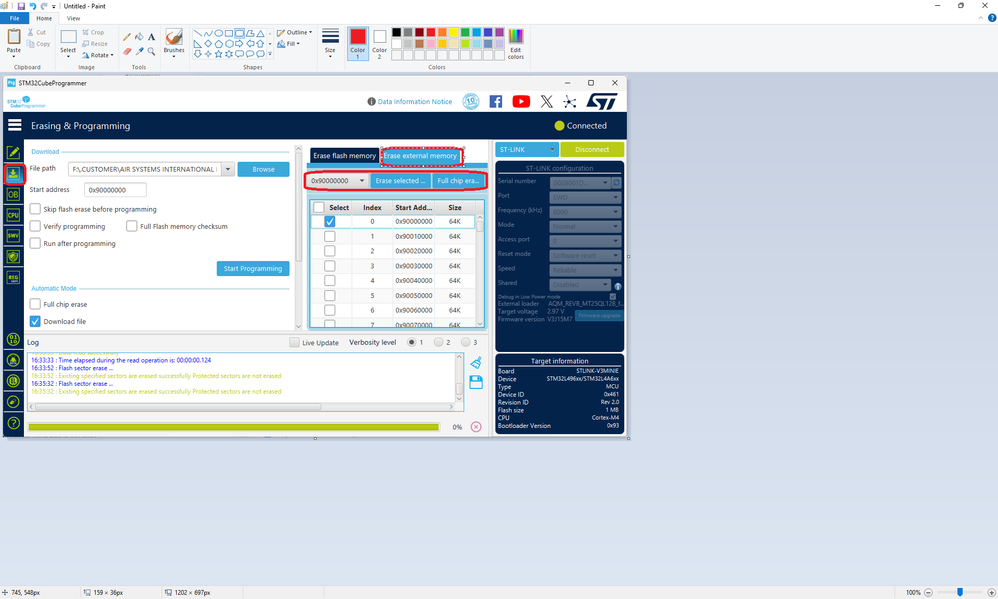Open the Erasing & Programming download icon
998x599 pixels.
pyautogui.click(x=13, y=174)
